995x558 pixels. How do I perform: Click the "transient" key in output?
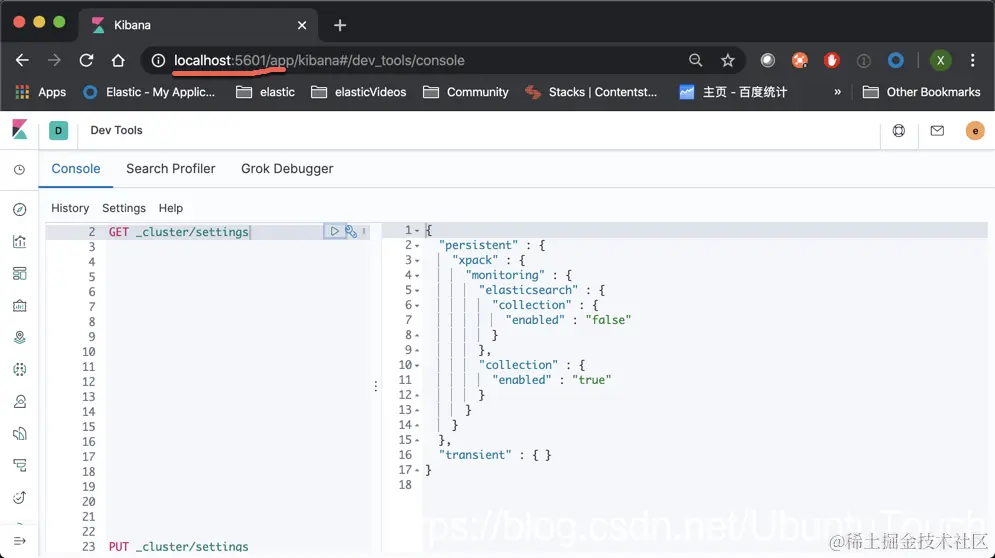[x=475, y=455]
